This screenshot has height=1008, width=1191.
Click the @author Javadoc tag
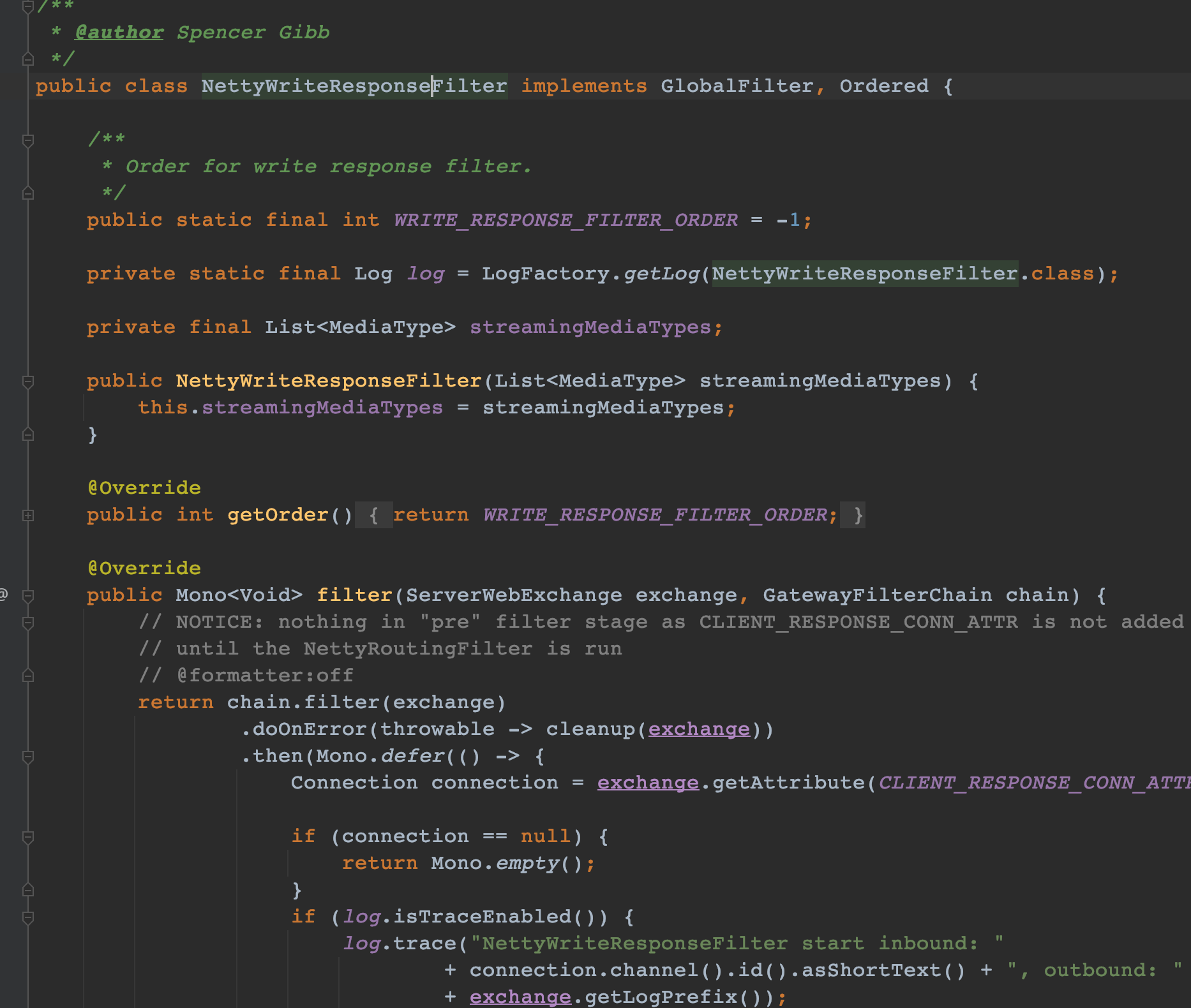coord(119,32)
